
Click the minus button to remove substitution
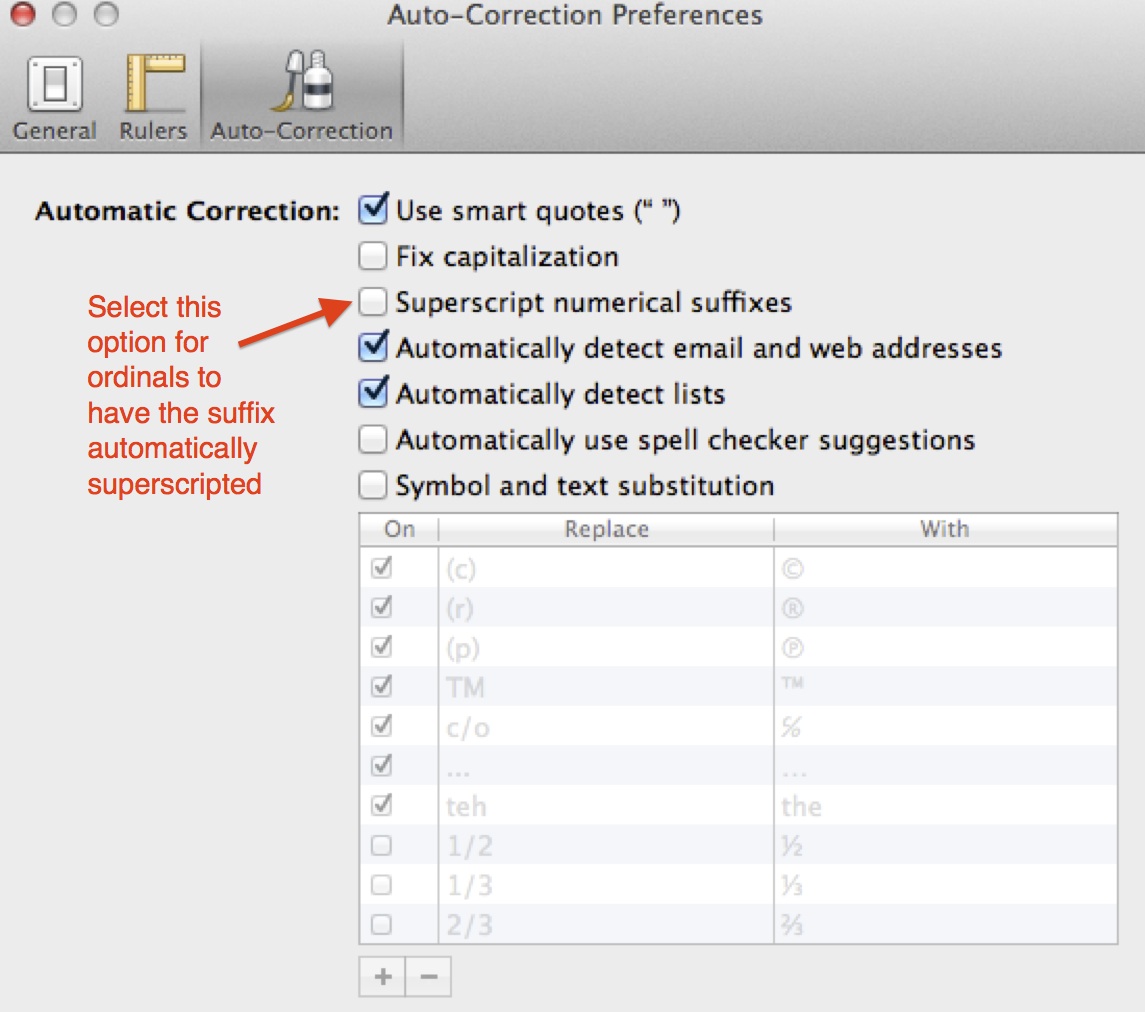(x=428, y=976)
